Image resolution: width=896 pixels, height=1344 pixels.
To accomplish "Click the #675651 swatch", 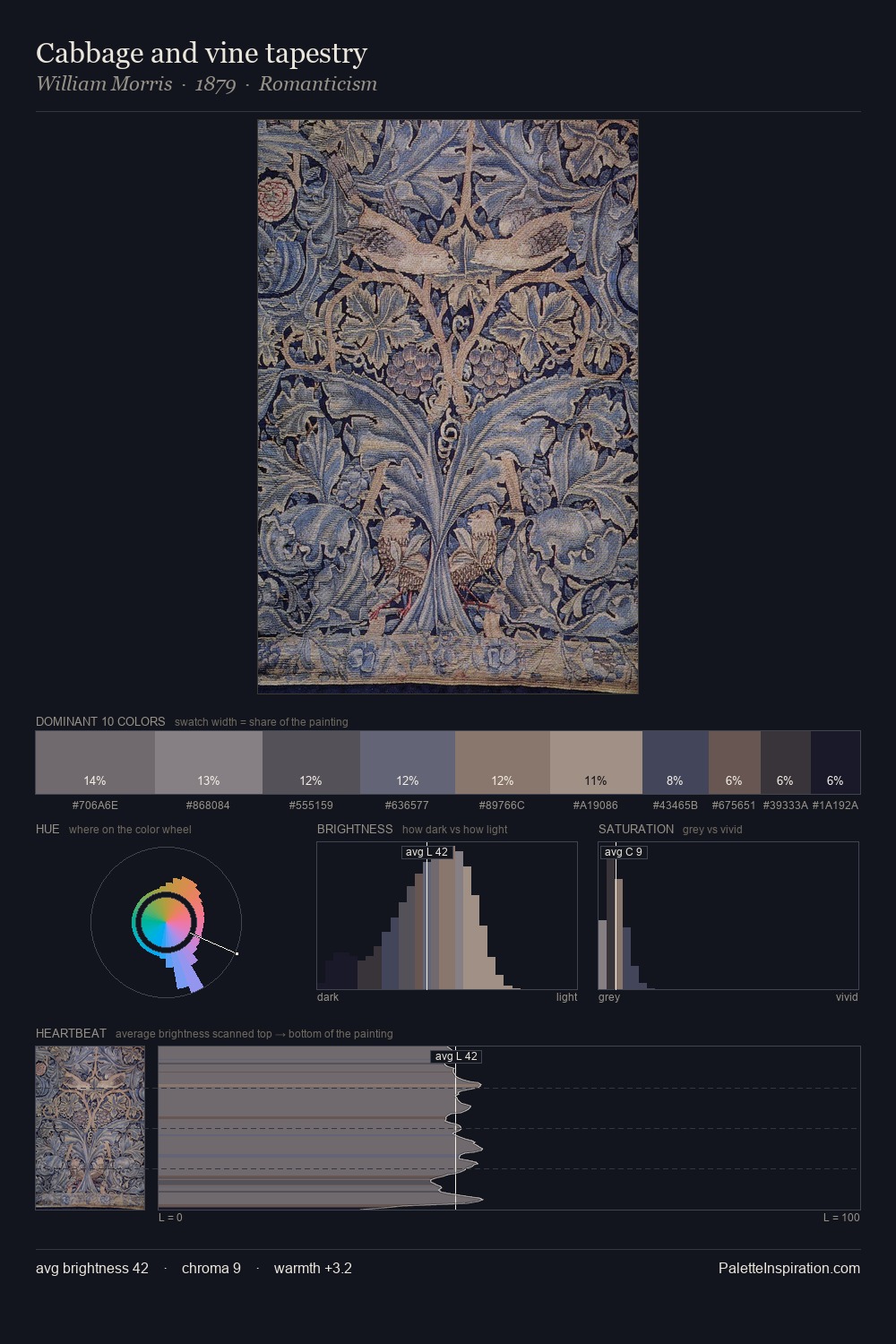I will pyautogui.click(x=735, y=762).
